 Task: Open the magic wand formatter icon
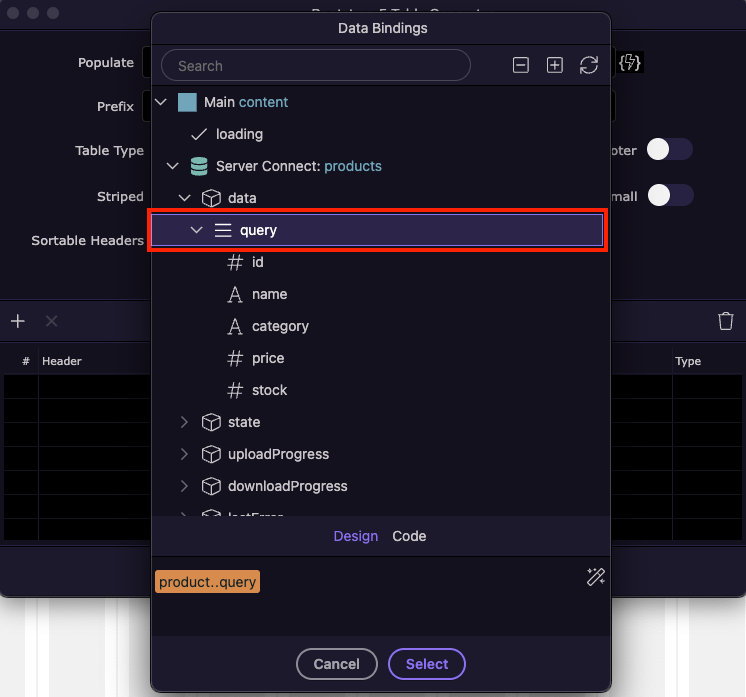[596, 576]
